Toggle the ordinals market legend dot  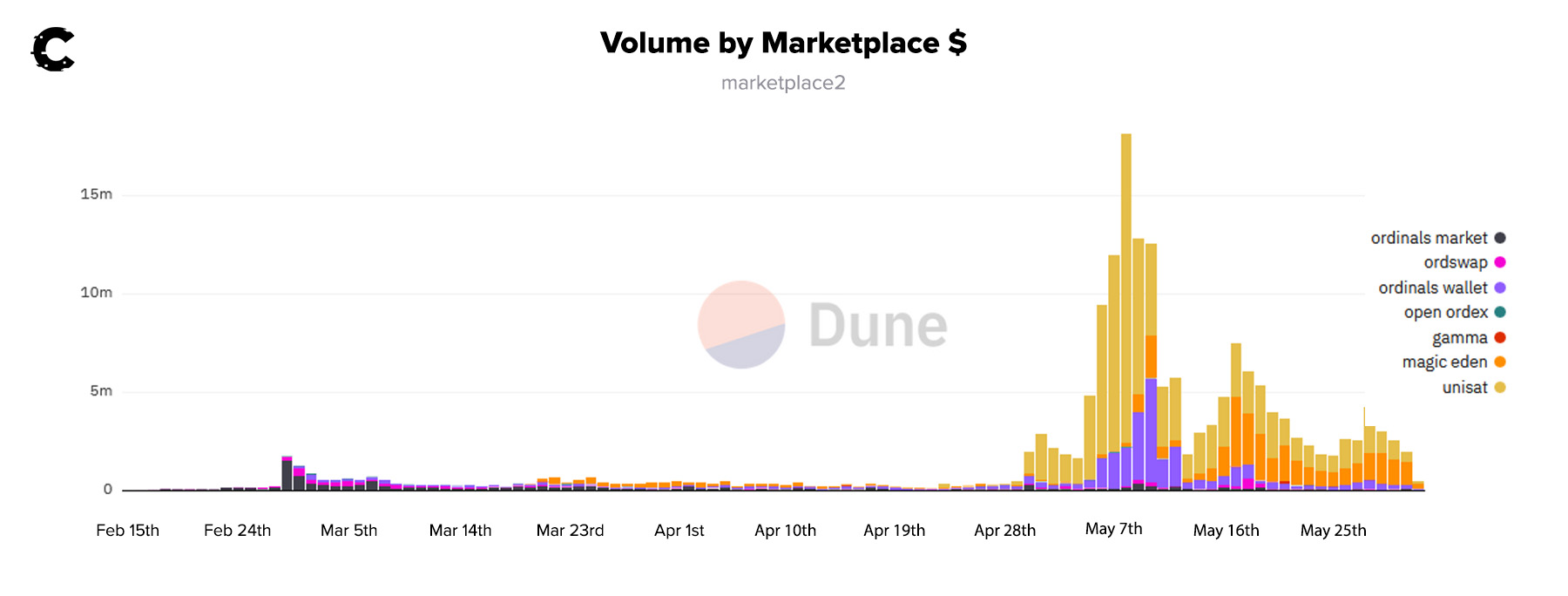[1500, 238]
